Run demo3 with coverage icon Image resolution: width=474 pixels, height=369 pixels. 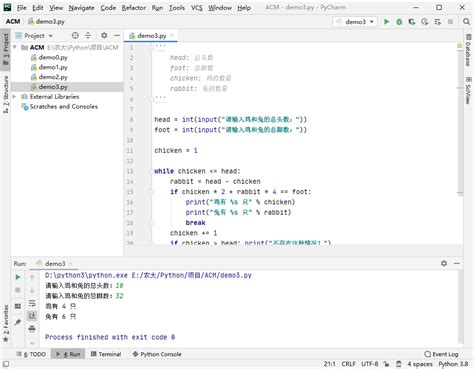(412, 22)
